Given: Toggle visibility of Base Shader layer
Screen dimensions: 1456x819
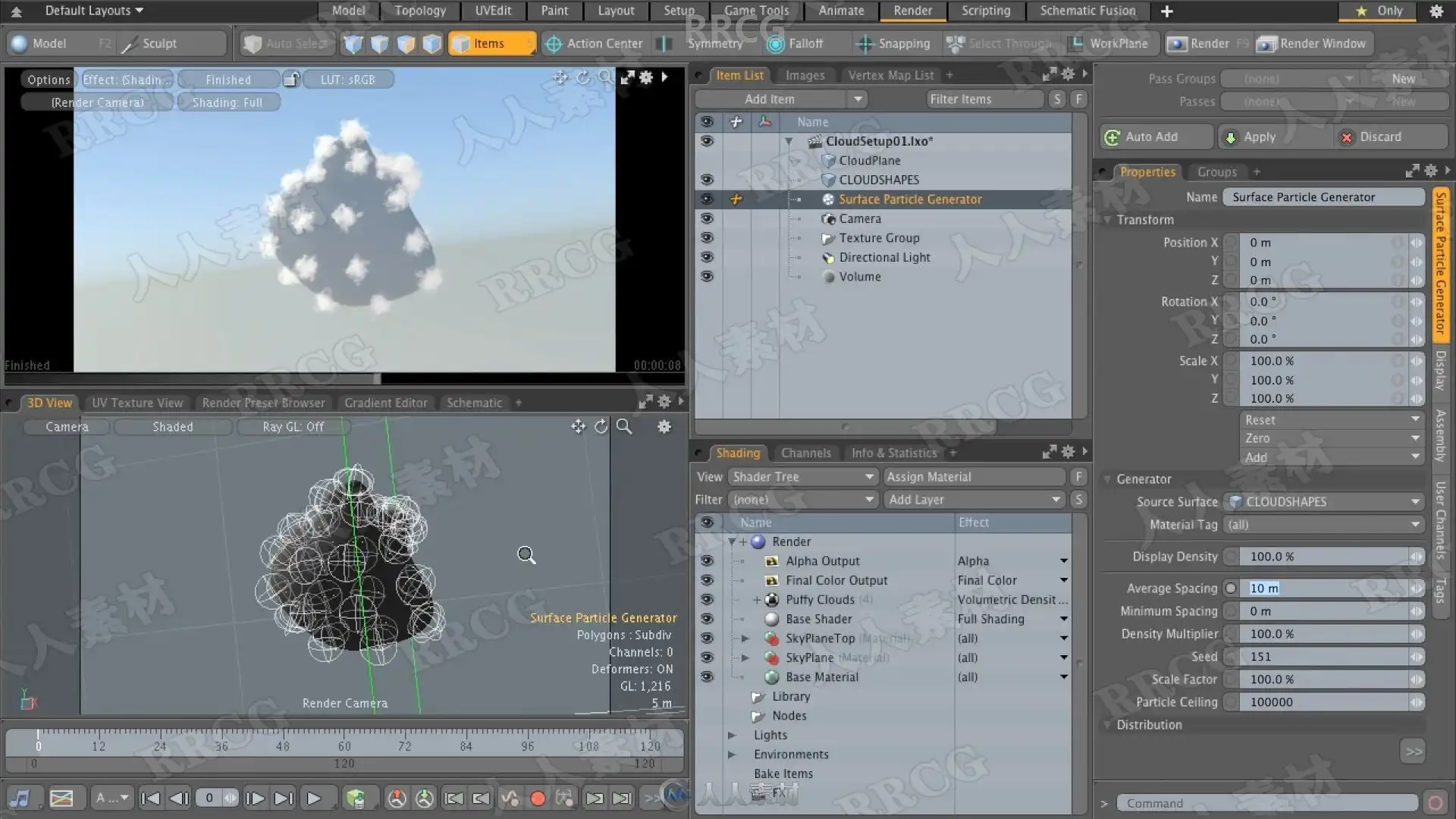Looking at the screenshot, I should click(707, 619).
